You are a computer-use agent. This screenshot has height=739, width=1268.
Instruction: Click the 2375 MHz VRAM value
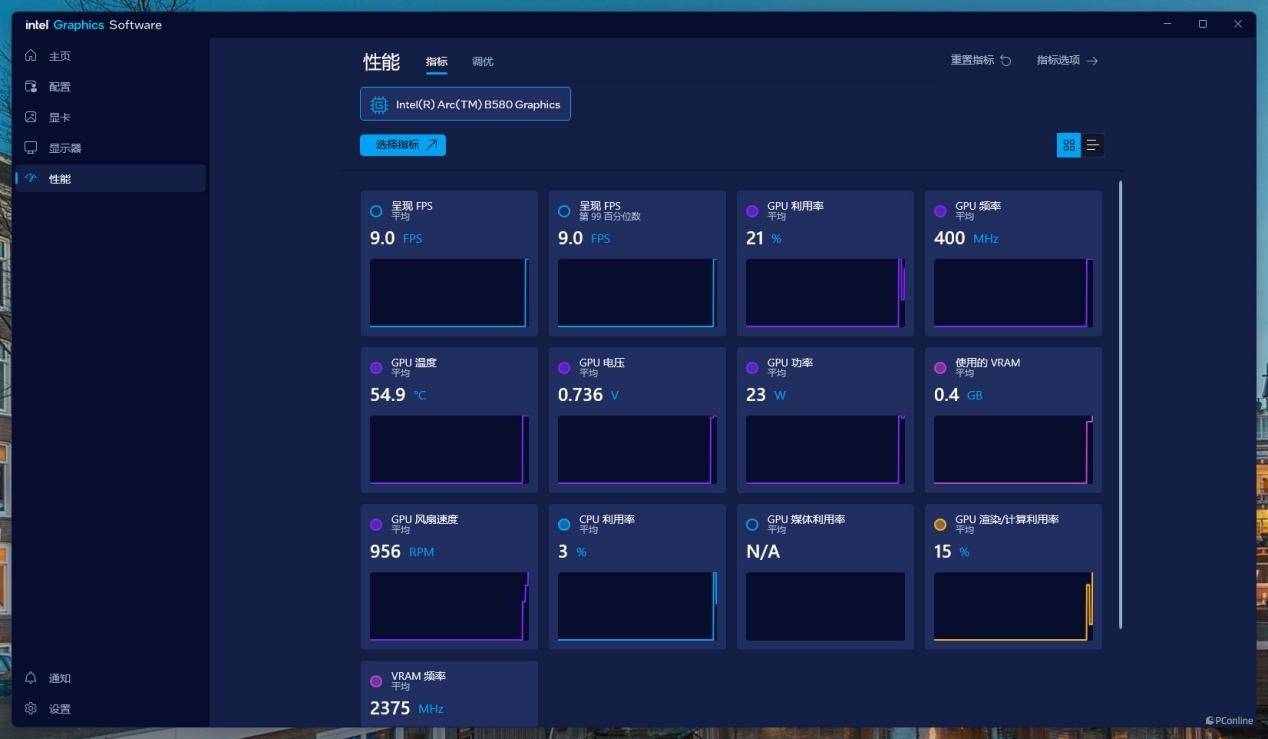click(407, 708)
